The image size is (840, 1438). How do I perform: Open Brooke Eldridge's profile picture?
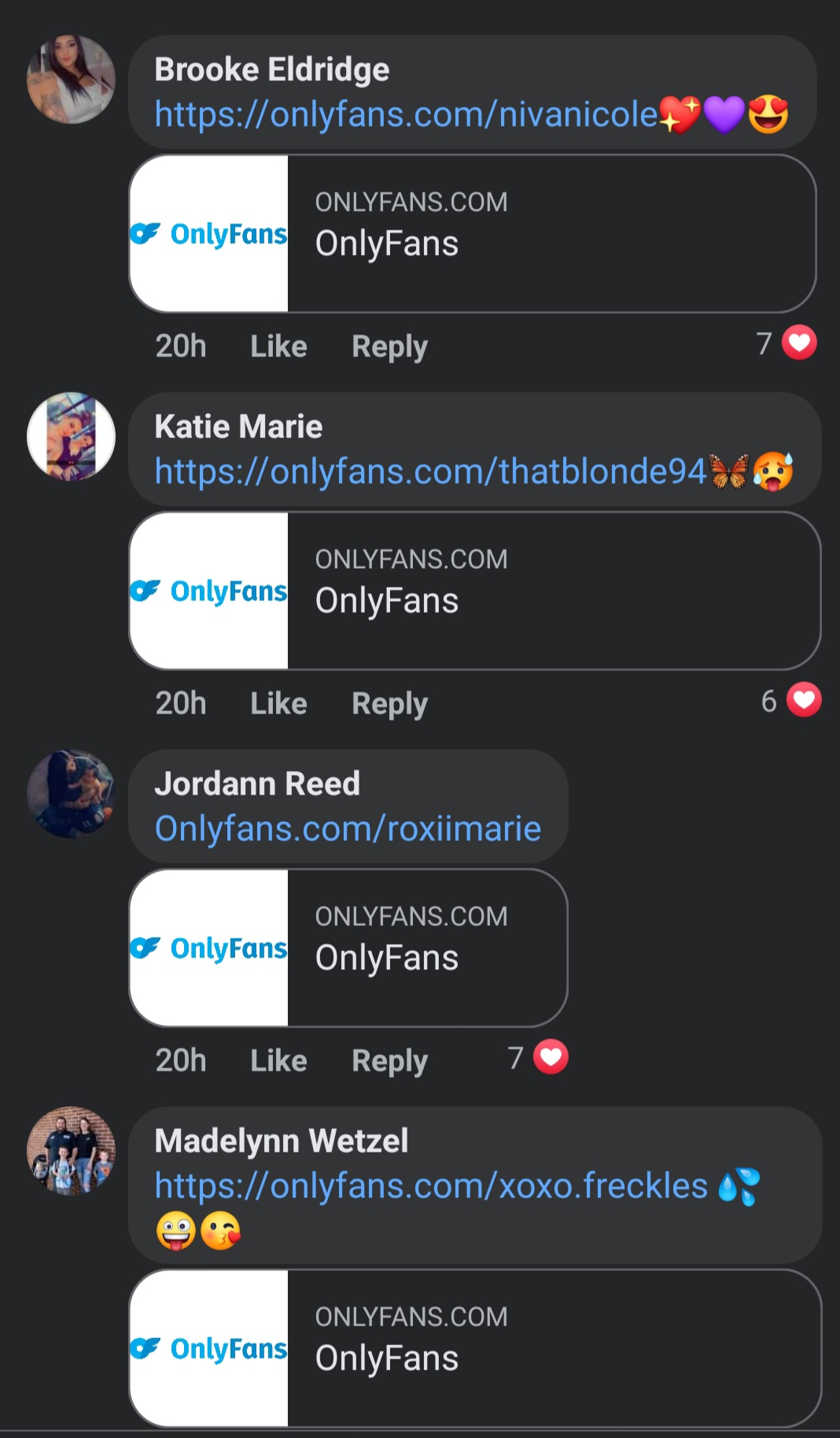point(71,79)
